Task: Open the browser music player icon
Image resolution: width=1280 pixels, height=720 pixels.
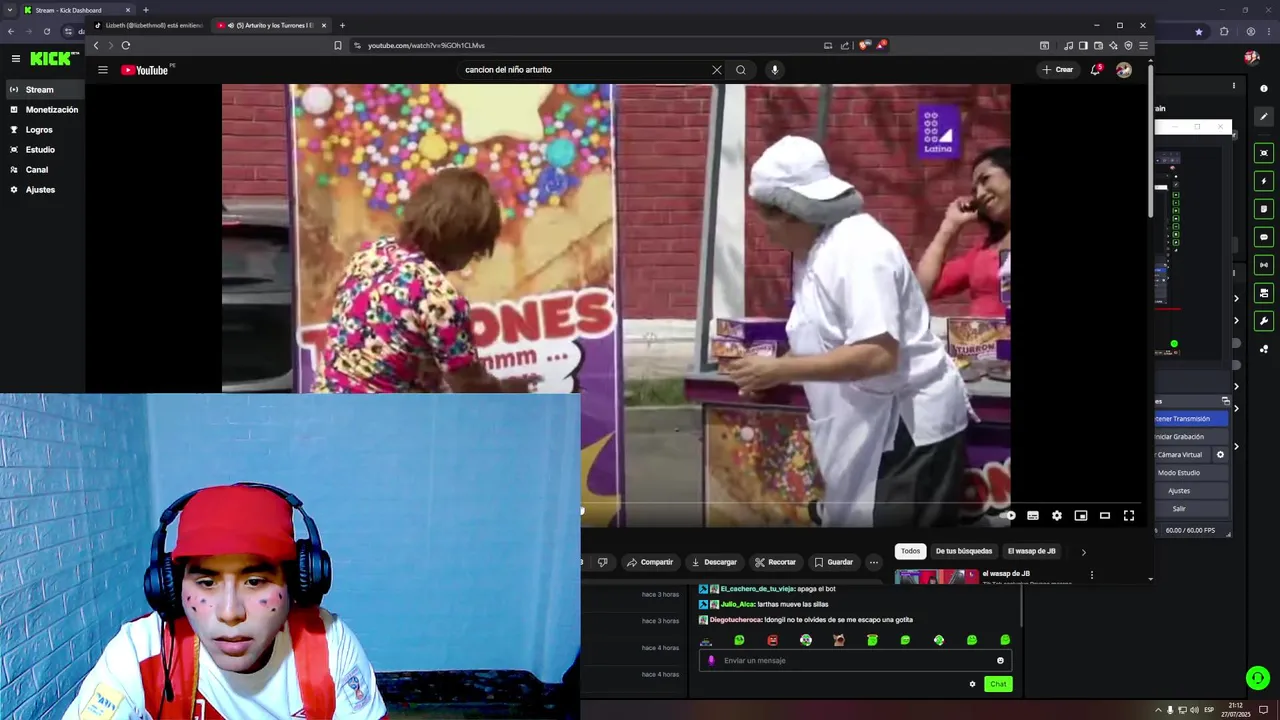Action: (1068, 45)
